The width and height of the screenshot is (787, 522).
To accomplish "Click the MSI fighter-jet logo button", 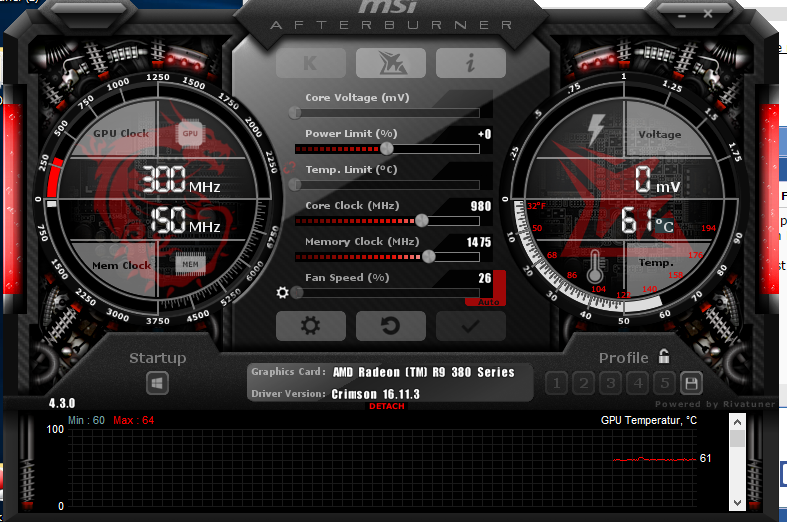I will click(x=390, y=63).
